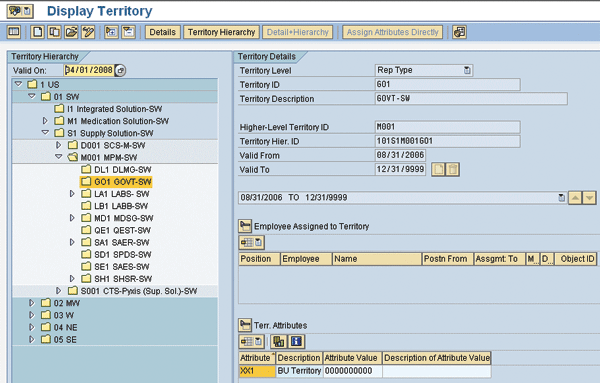Click the Postn From column header
This screenshot has width=600, height=383.
(x=448, y=259)
